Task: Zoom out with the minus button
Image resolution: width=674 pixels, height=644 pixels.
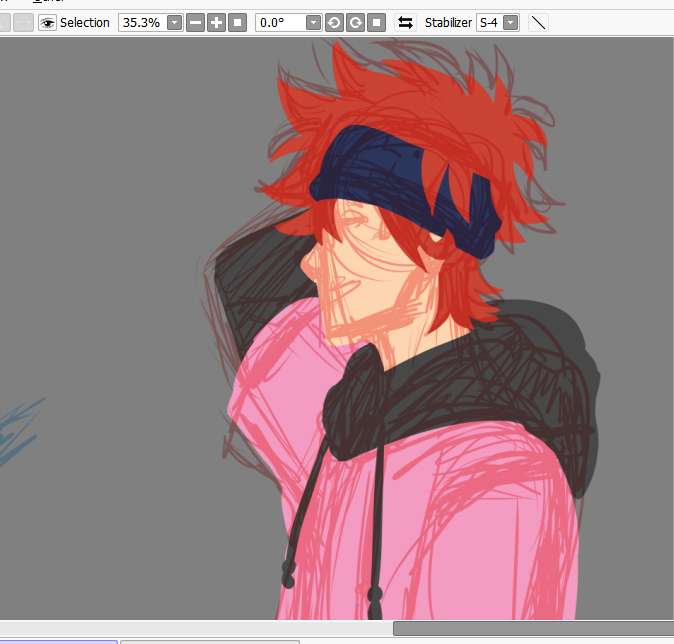Action: tap(196, 23)
